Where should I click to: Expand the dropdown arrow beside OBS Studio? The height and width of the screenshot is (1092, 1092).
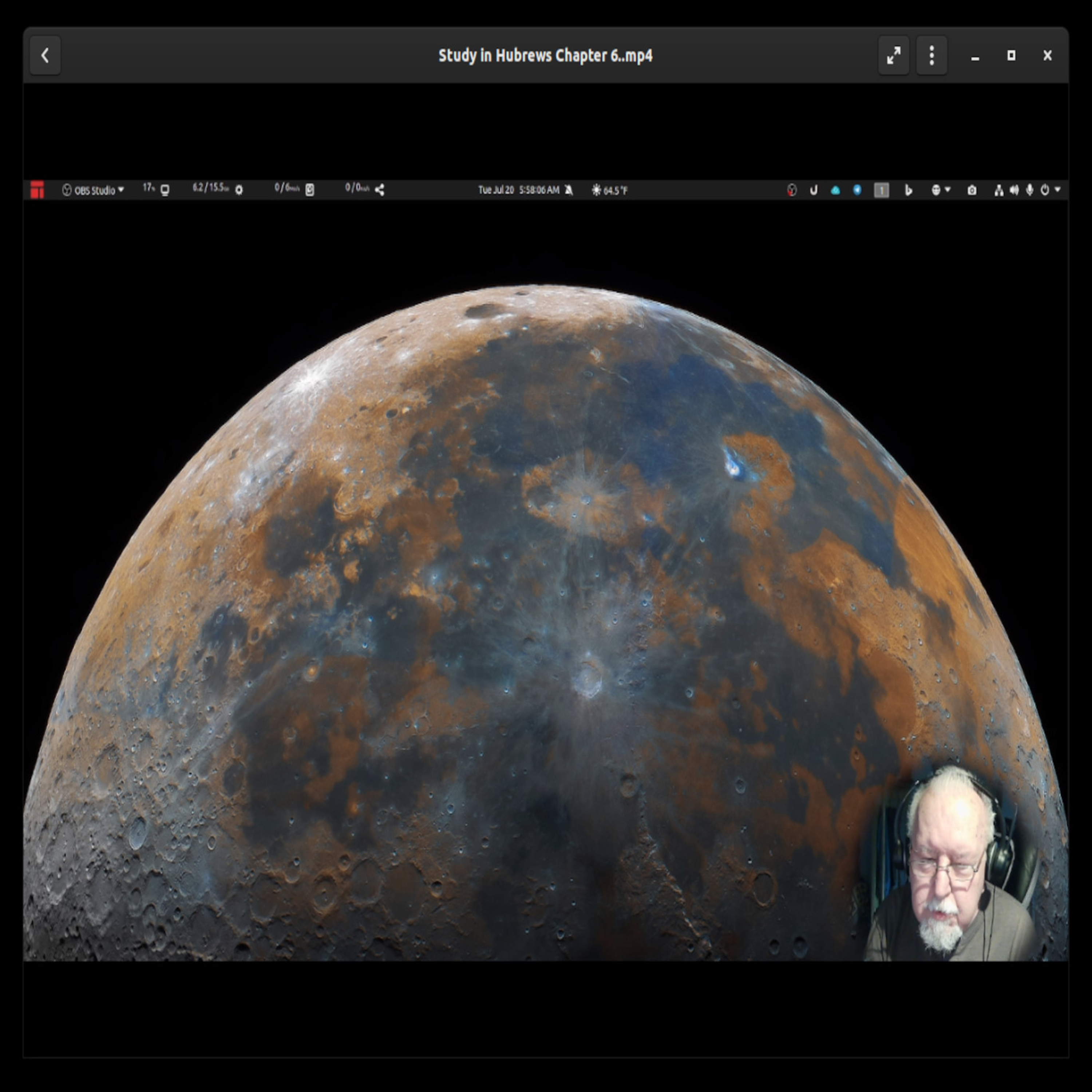coord(121,190)
